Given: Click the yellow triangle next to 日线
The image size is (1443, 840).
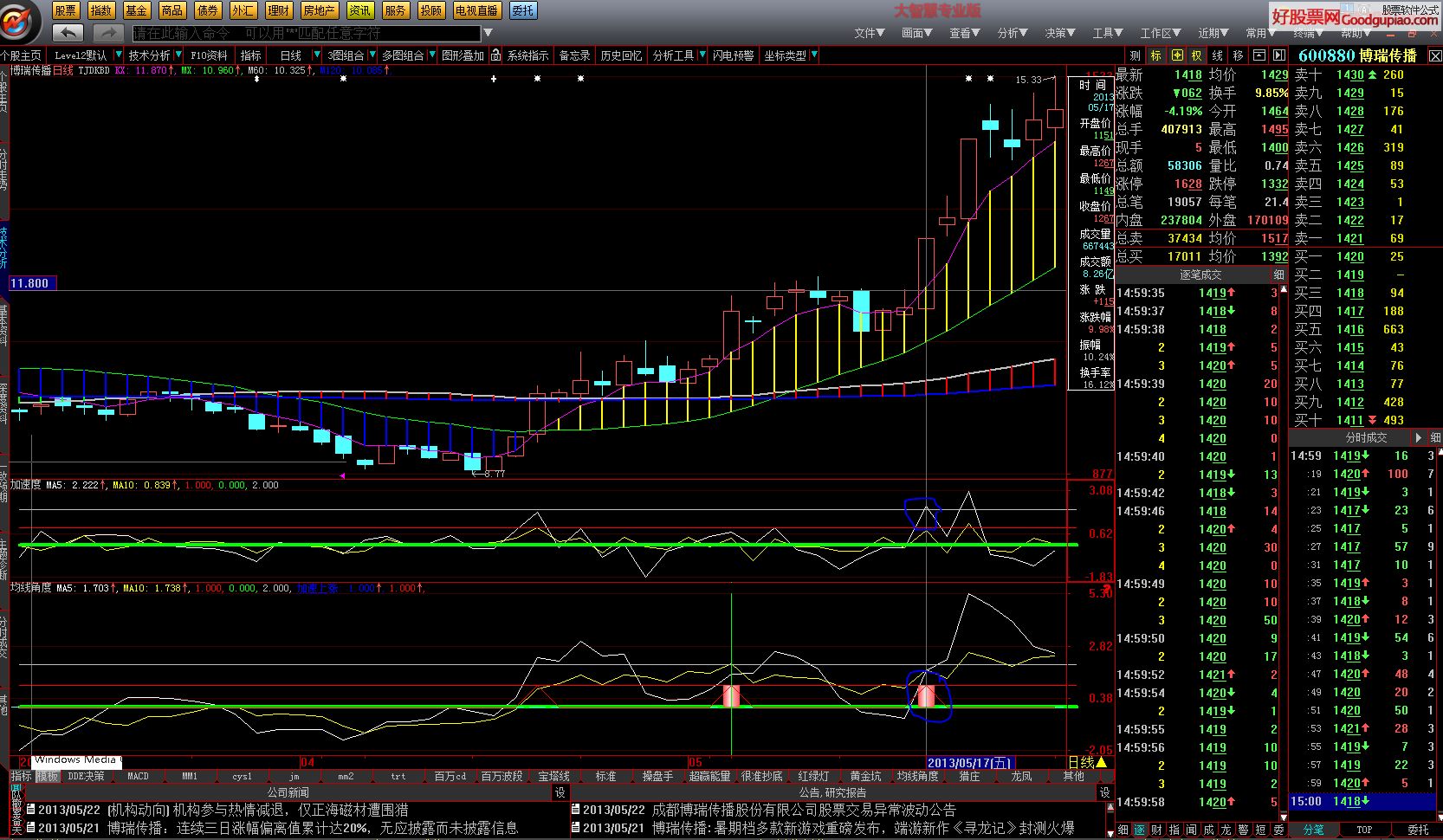Looking at the screenshot, I should click(1101, 762).
